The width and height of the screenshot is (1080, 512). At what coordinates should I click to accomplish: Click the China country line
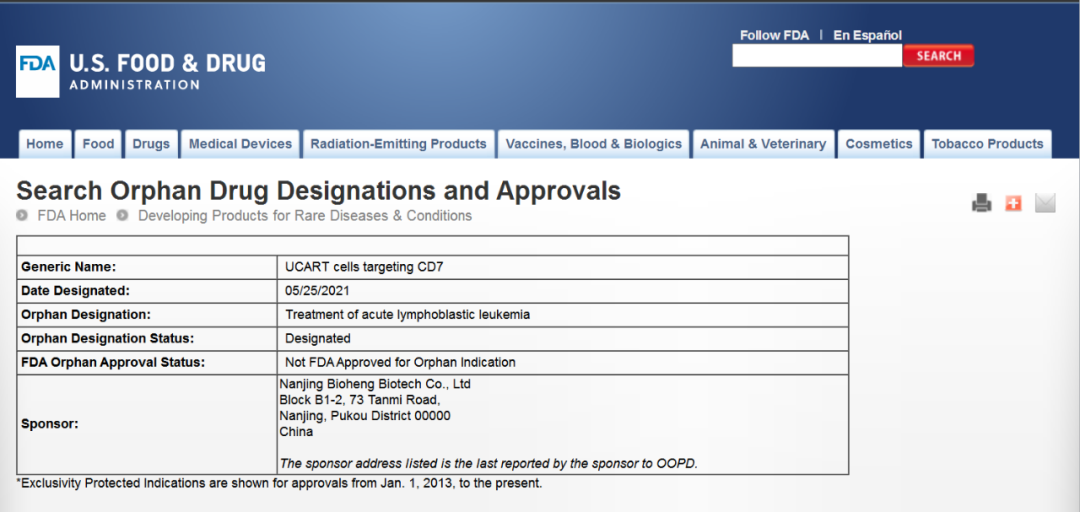[296, 432]
